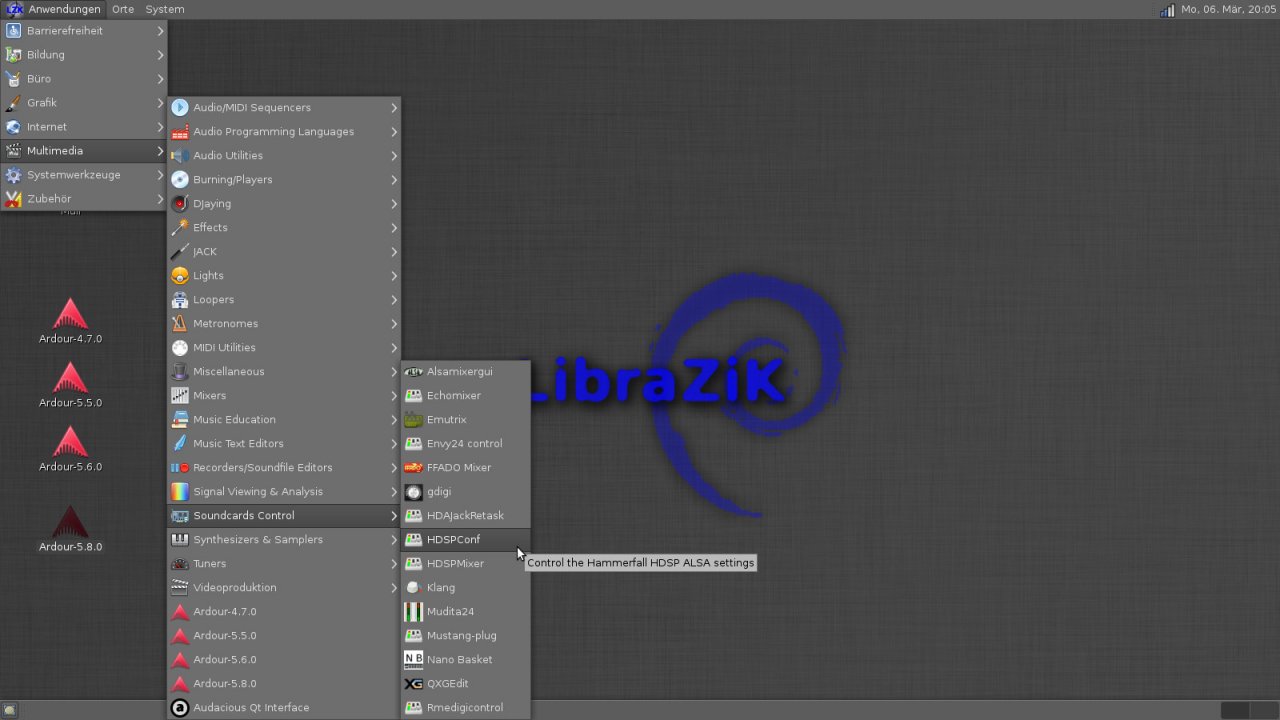Expand the Audio/MIDI Sequencers submenu arrow
The image size is (1280, 720).
394,107
